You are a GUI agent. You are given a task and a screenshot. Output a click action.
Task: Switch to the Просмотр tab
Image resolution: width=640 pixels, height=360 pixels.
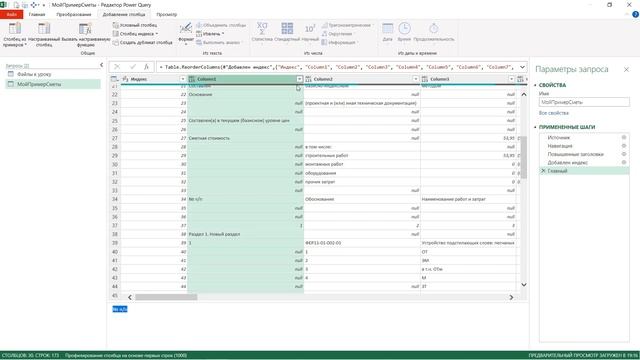(167, 15)
